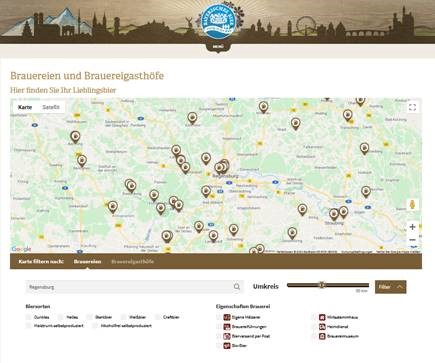Collapse the Filter panel
This screenshot has height=363, width=435.
click(390, 287)
